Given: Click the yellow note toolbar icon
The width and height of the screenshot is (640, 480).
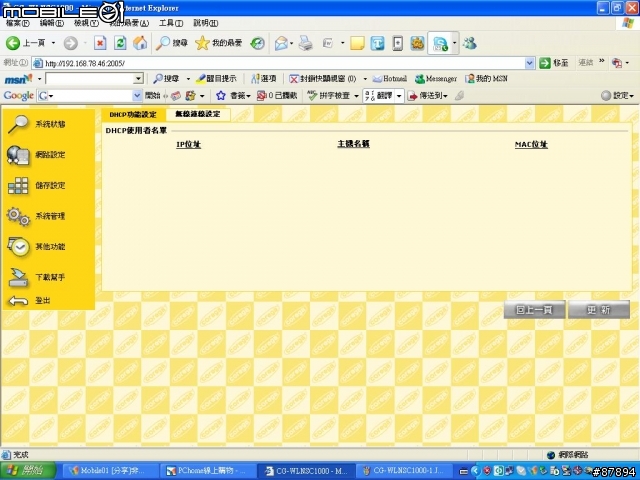Looking at the screenshot, I should point(357,43).
